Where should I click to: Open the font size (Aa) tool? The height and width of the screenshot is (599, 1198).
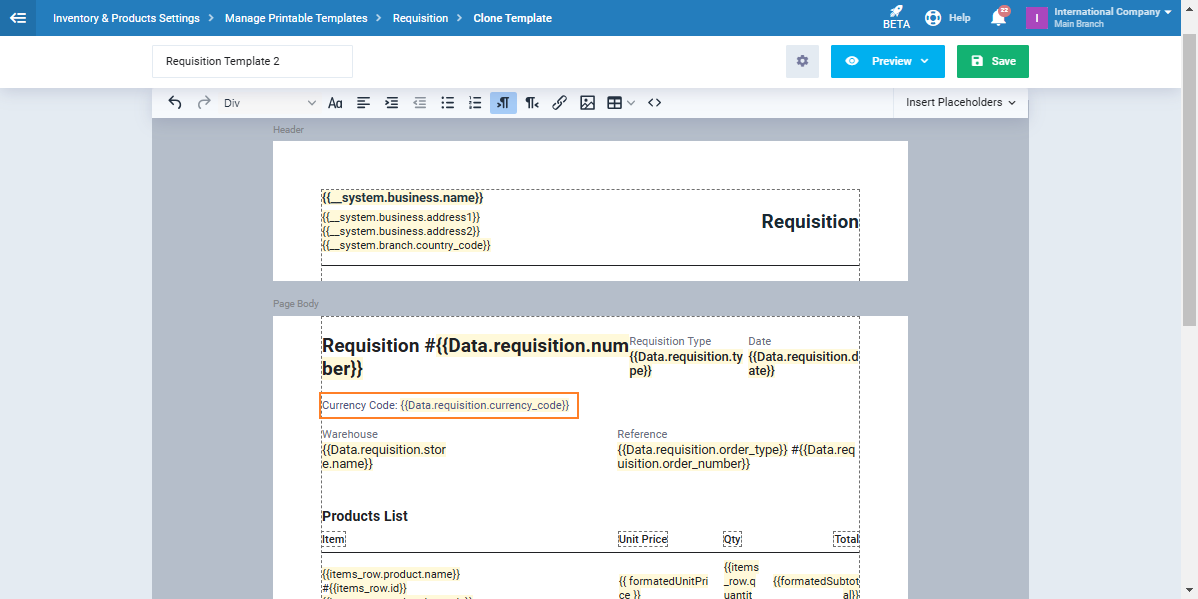(x=336, y=103)
